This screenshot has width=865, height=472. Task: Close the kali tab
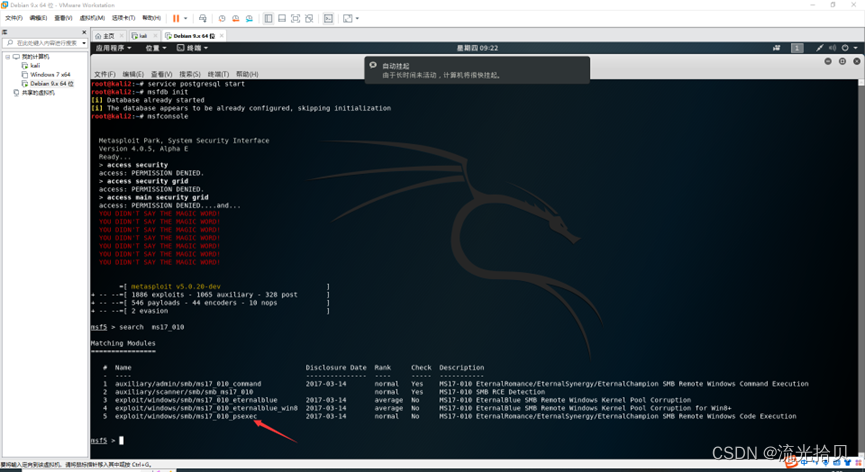pyautogui.click(x=155, y=36)
